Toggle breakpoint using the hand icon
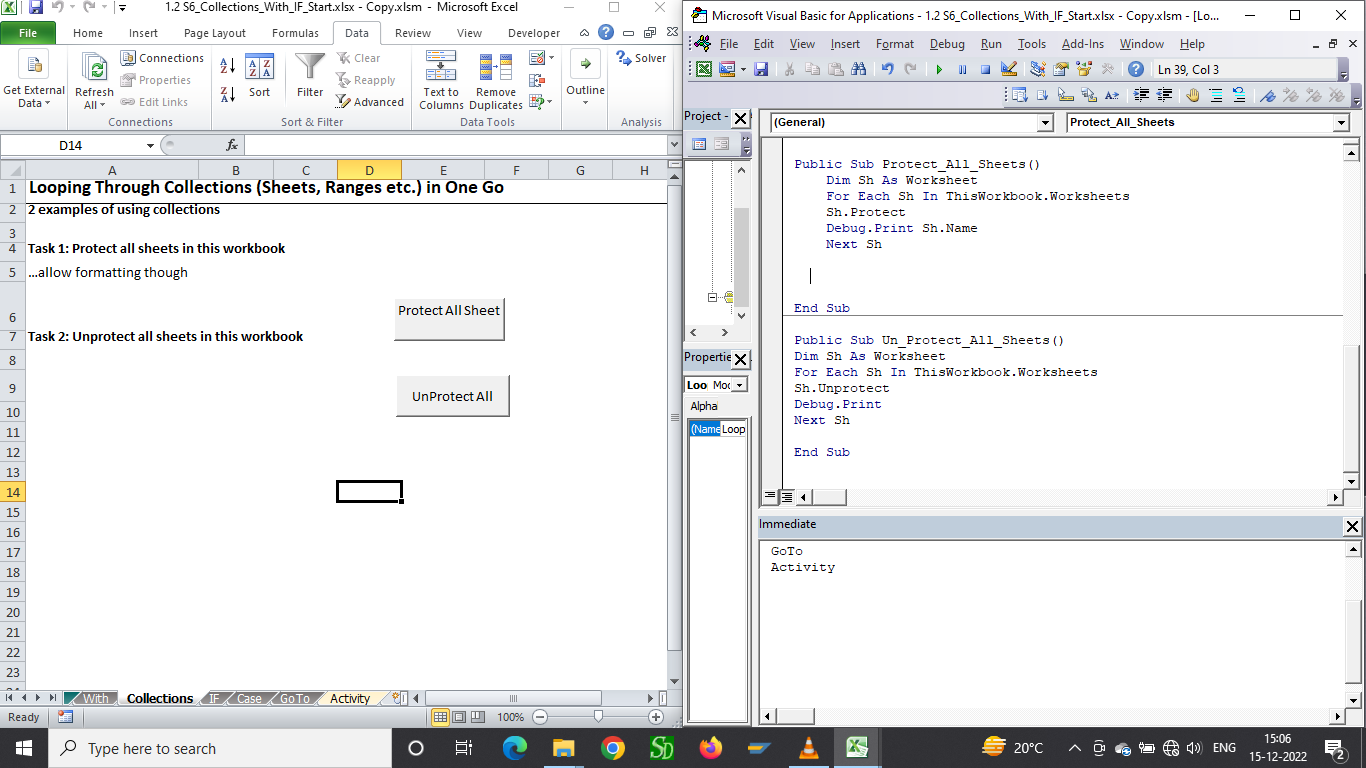Screen dimensions: 1366x768 tap(1193, 95)
